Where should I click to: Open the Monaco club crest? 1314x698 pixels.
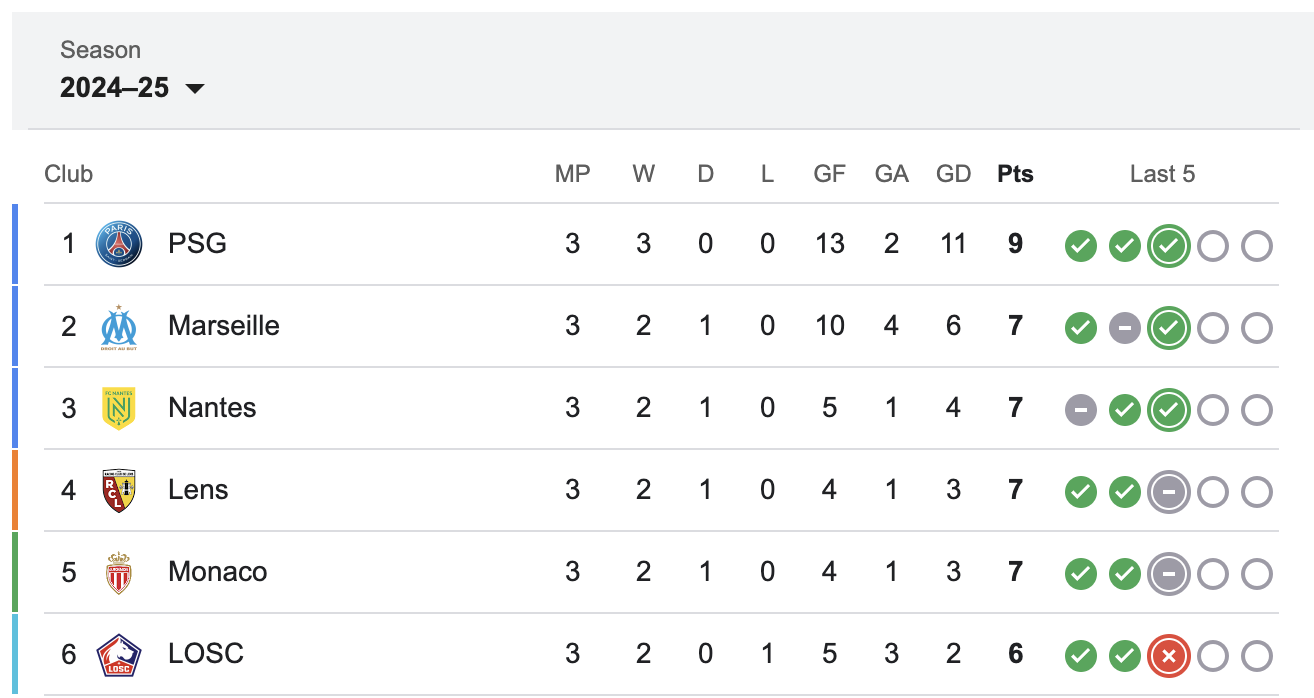[119, 572]
